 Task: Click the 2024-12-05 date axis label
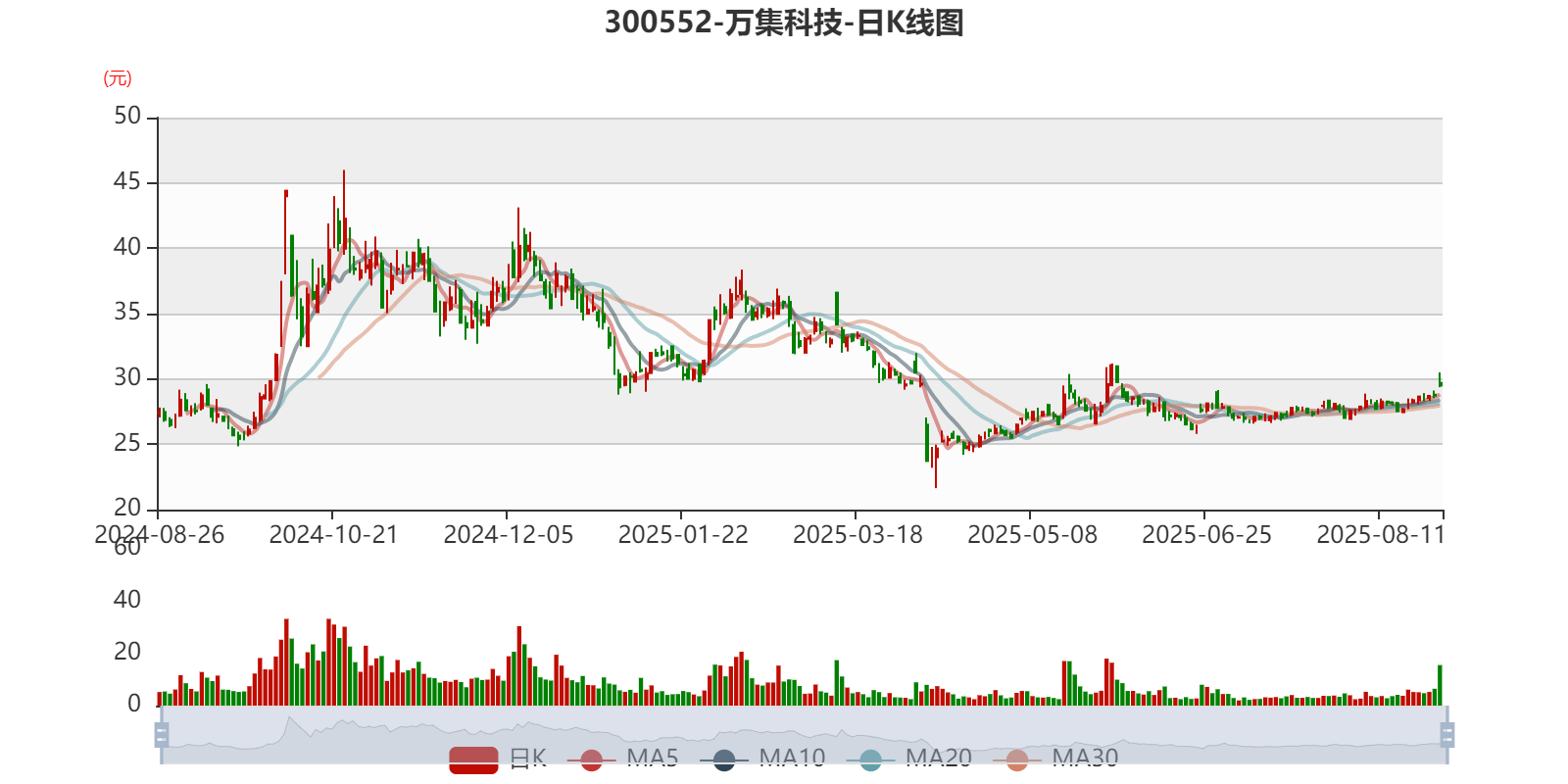click(508, 535)
